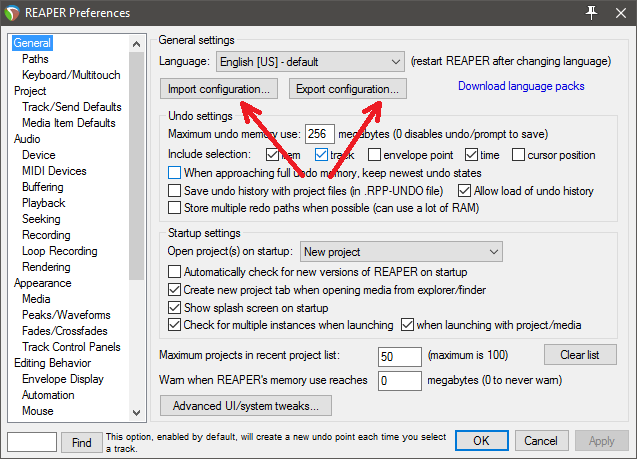Open Loop Recording preferences
Viewport: 637px width, 459px height.
[60, 251]
